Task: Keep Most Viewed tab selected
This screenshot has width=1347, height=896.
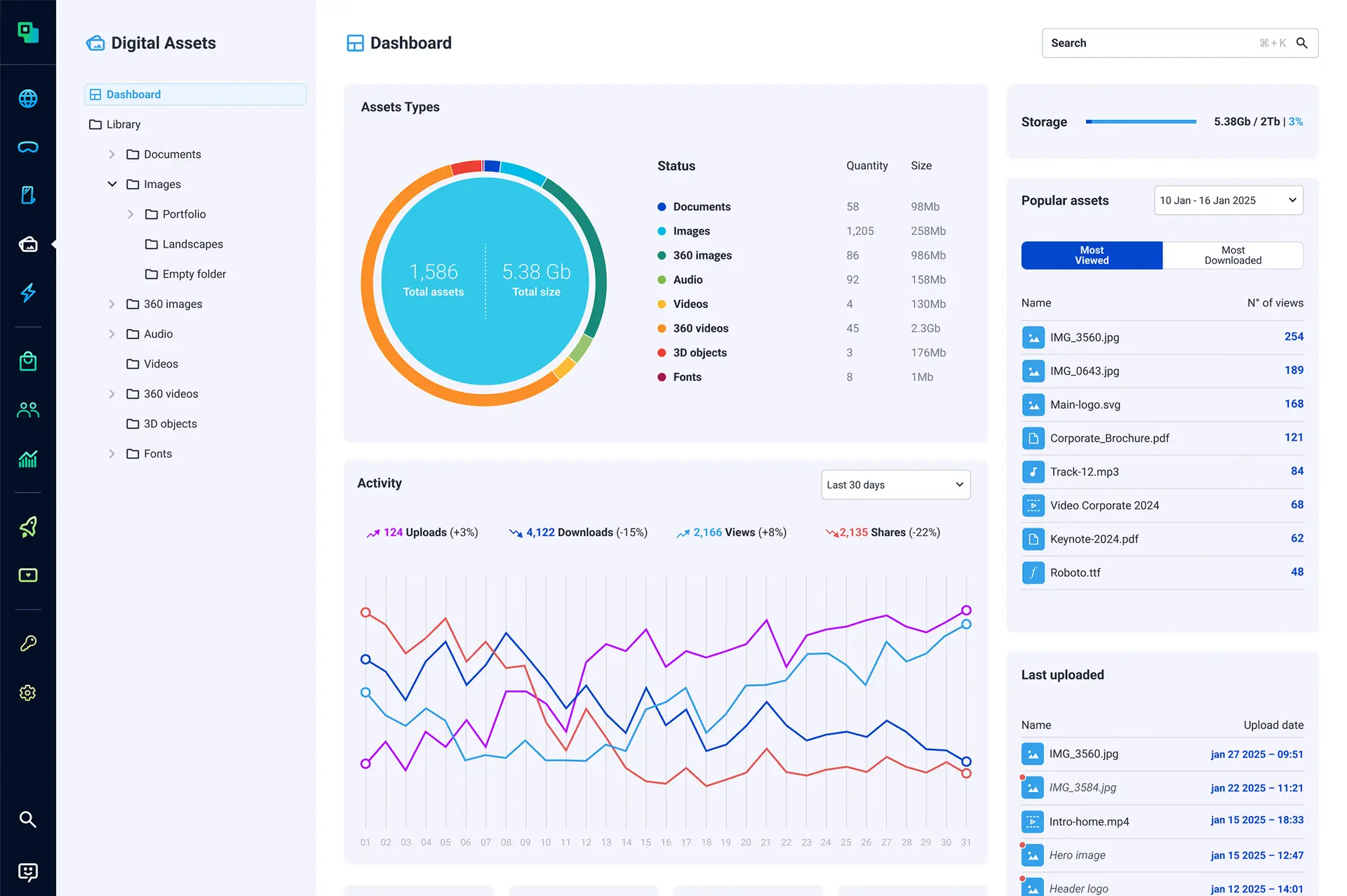Action: click(x=1091, y=255)
